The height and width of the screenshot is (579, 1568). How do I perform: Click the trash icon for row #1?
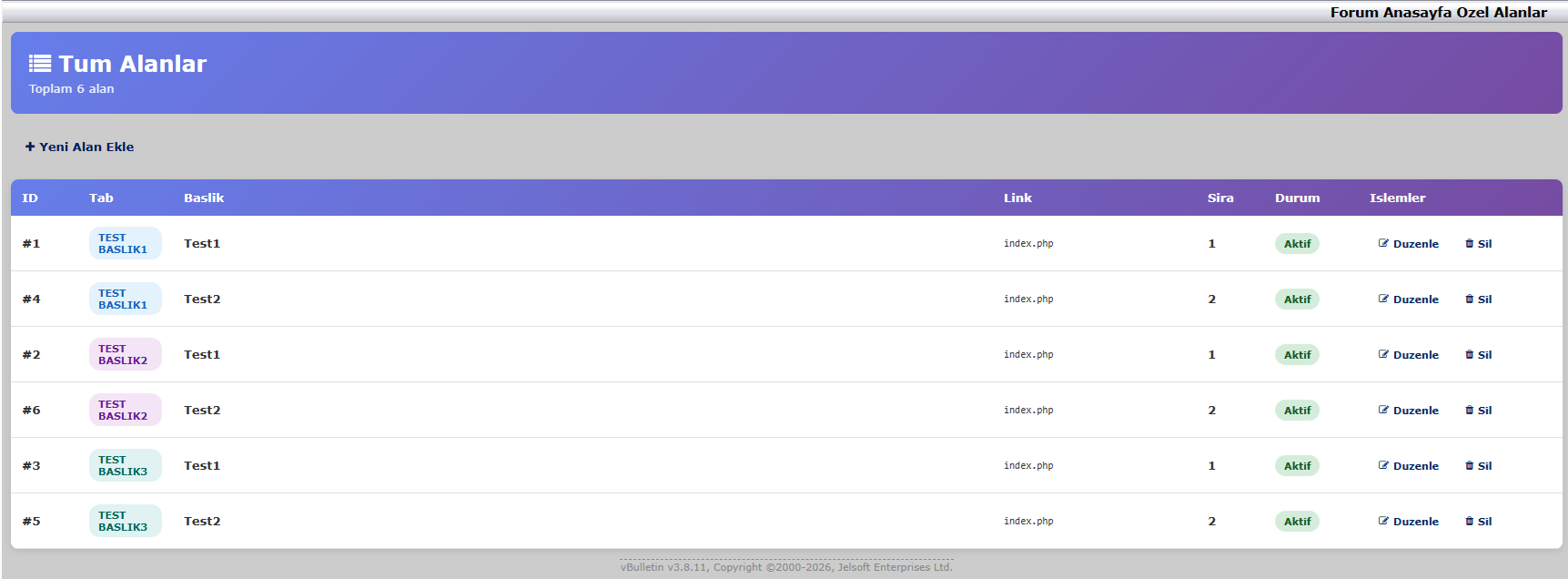point(1469,243)
